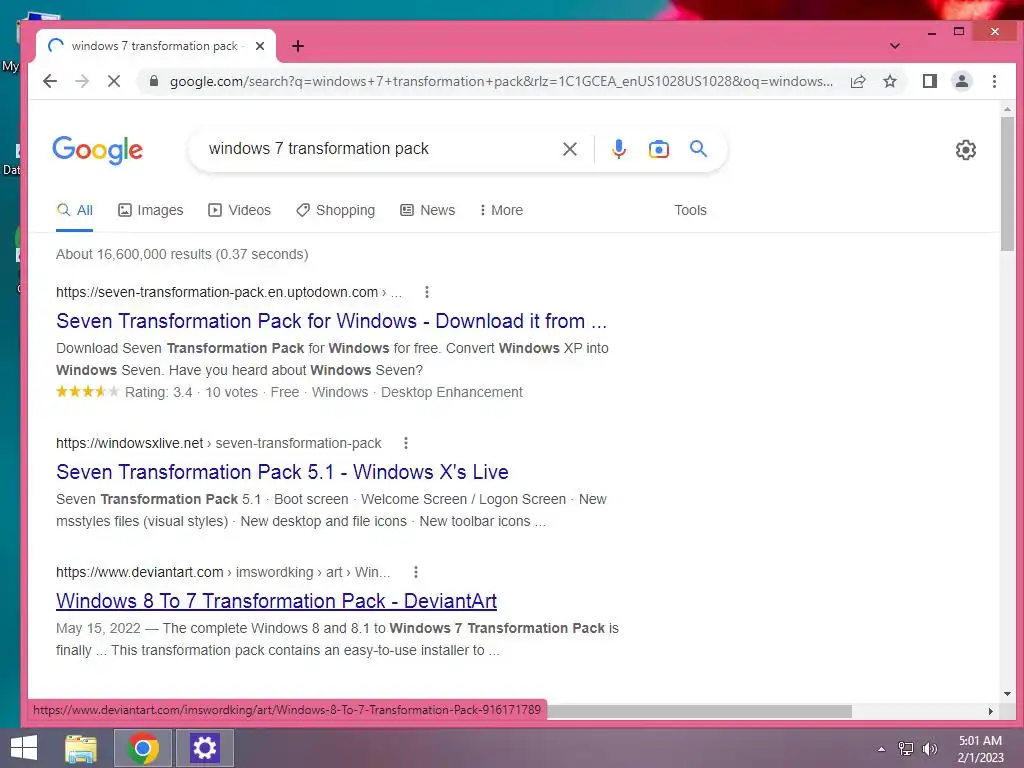Viewport: 1024px width, 768px height.
Task: Start voice search with microphone
Action: (618, 149)
